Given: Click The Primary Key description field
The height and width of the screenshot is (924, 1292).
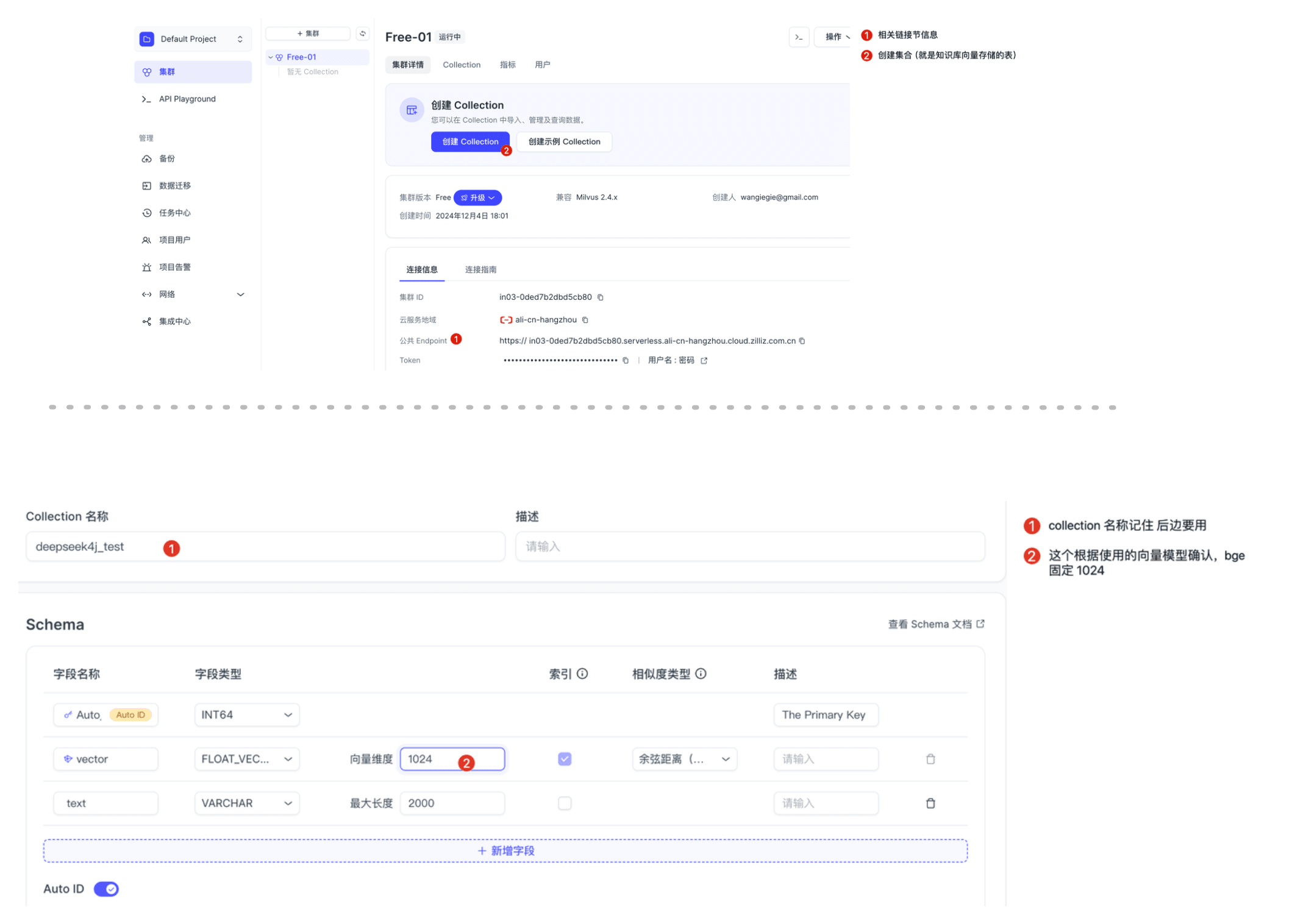Looking at the screenshot, I should coord(826,715).
